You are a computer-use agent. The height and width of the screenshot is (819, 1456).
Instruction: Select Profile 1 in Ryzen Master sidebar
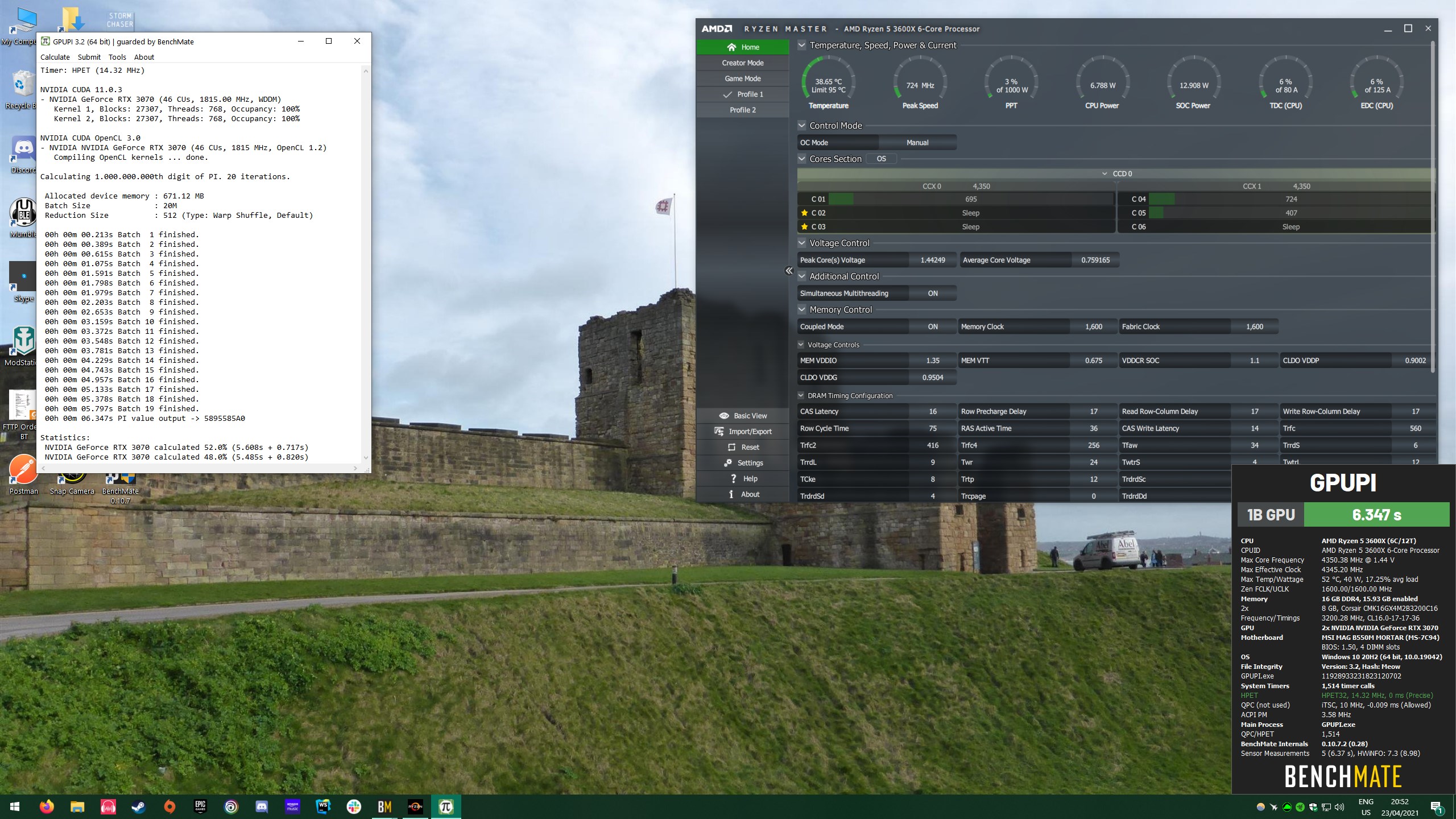click(742, 94)
